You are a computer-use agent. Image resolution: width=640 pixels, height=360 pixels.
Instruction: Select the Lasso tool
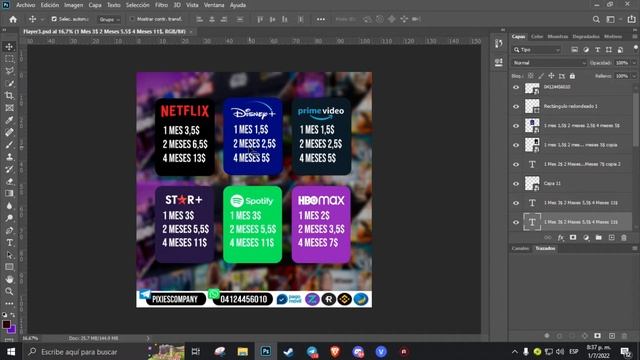point(9,71)
